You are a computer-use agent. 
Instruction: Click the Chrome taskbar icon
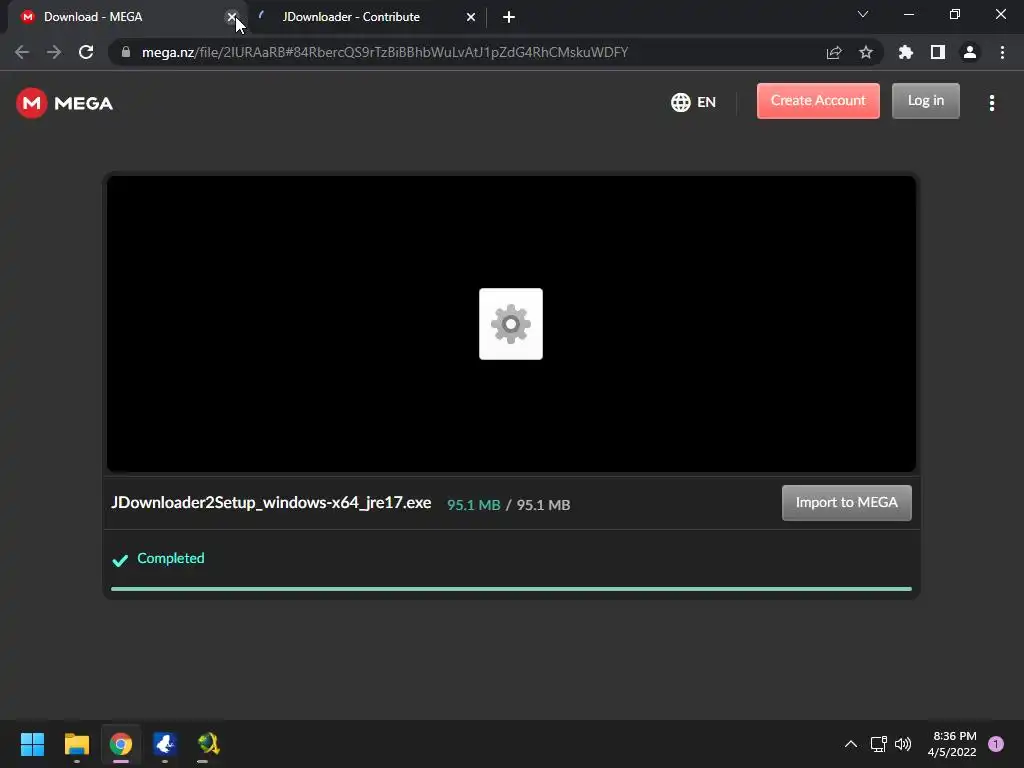(x=121, y=744)
